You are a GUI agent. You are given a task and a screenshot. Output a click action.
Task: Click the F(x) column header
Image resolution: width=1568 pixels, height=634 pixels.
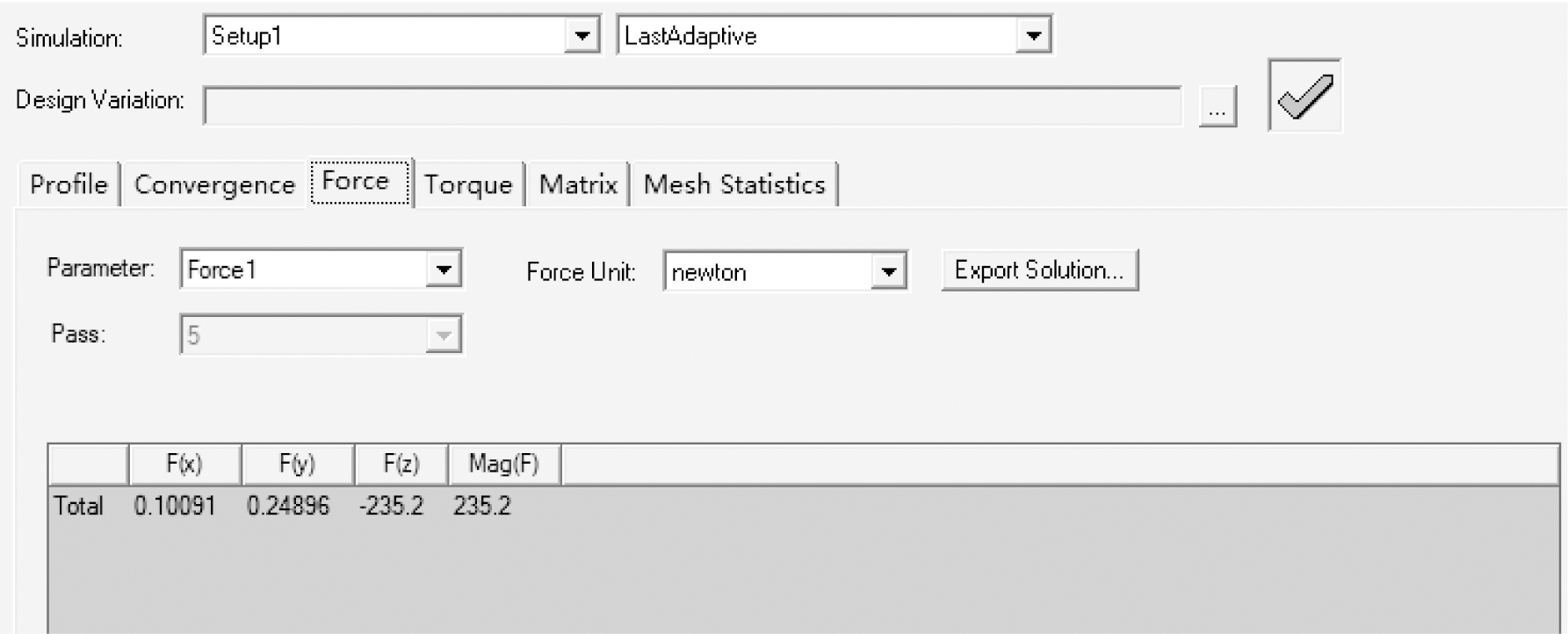point(184,465)
